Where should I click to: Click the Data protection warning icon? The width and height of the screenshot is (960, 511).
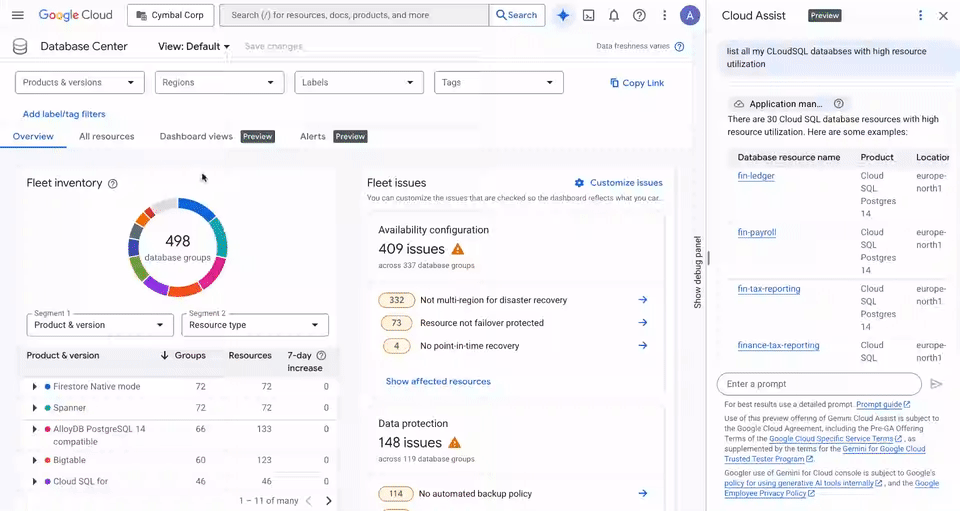(454, 442)
